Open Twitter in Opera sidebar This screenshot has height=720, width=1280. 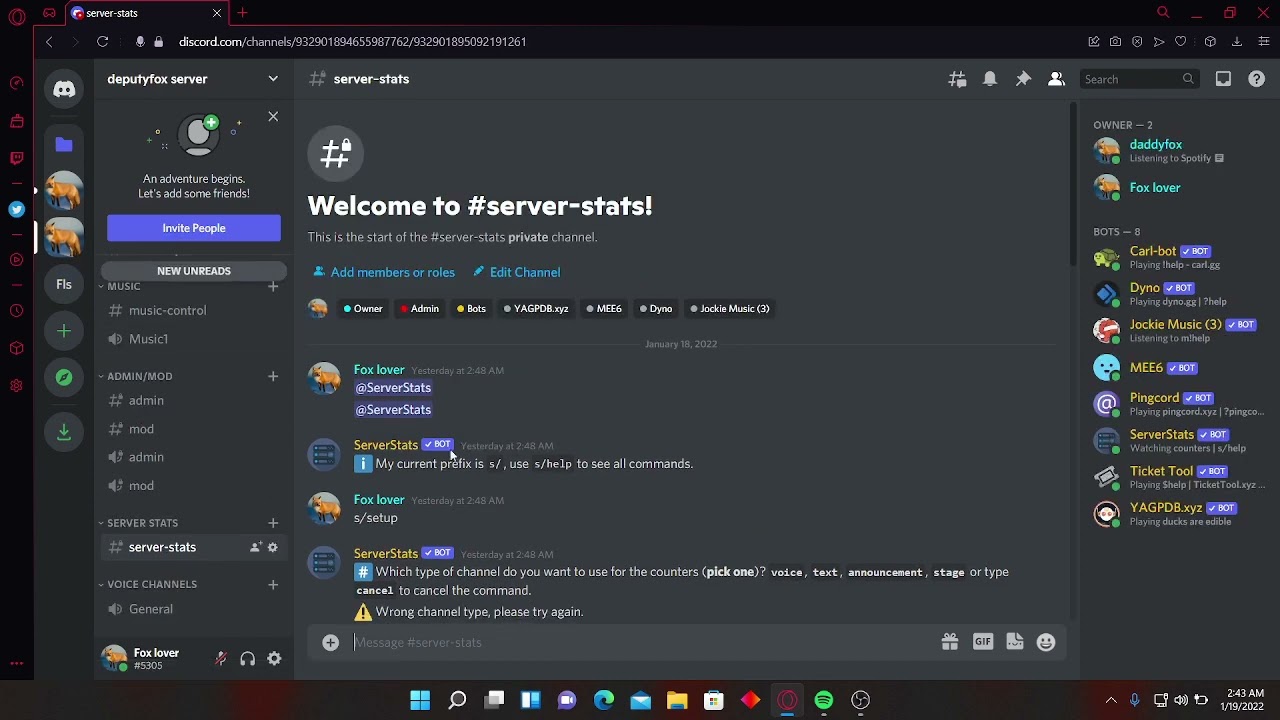coord(16,209)
